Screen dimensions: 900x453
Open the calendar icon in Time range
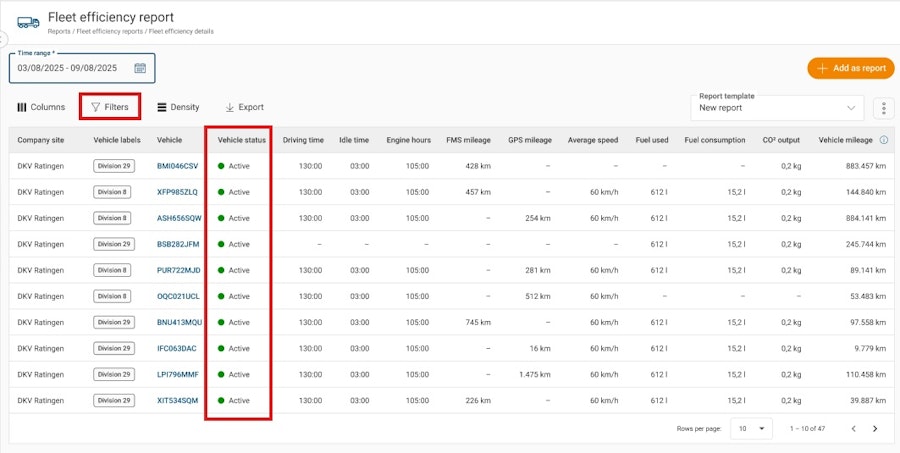(140, 68)
